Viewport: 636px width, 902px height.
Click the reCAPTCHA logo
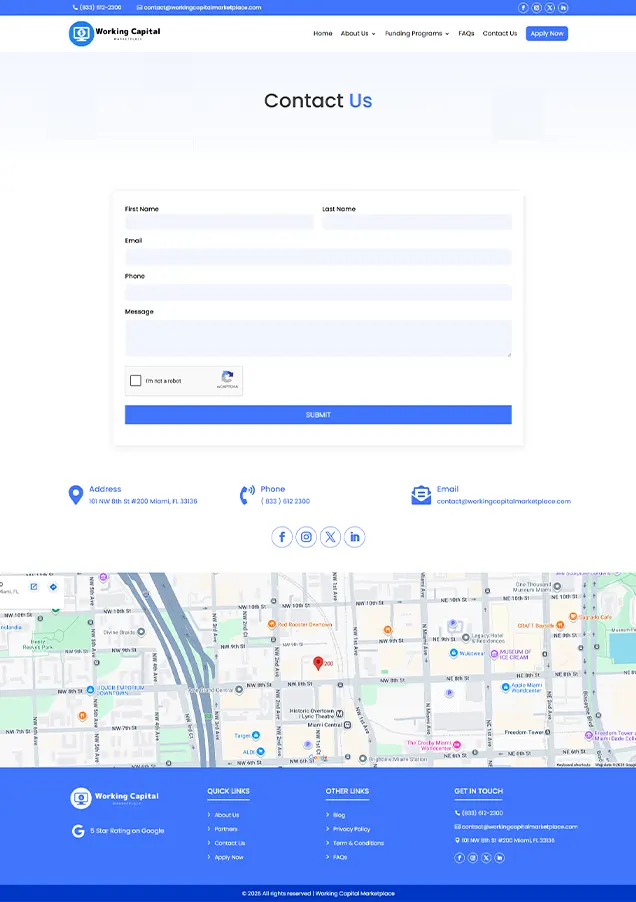click(227, 377)
